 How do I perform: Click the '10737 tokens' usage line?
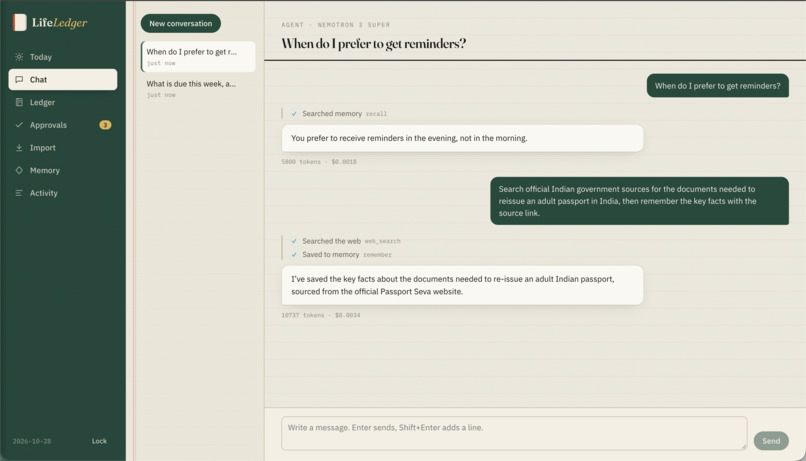point(321,315)
